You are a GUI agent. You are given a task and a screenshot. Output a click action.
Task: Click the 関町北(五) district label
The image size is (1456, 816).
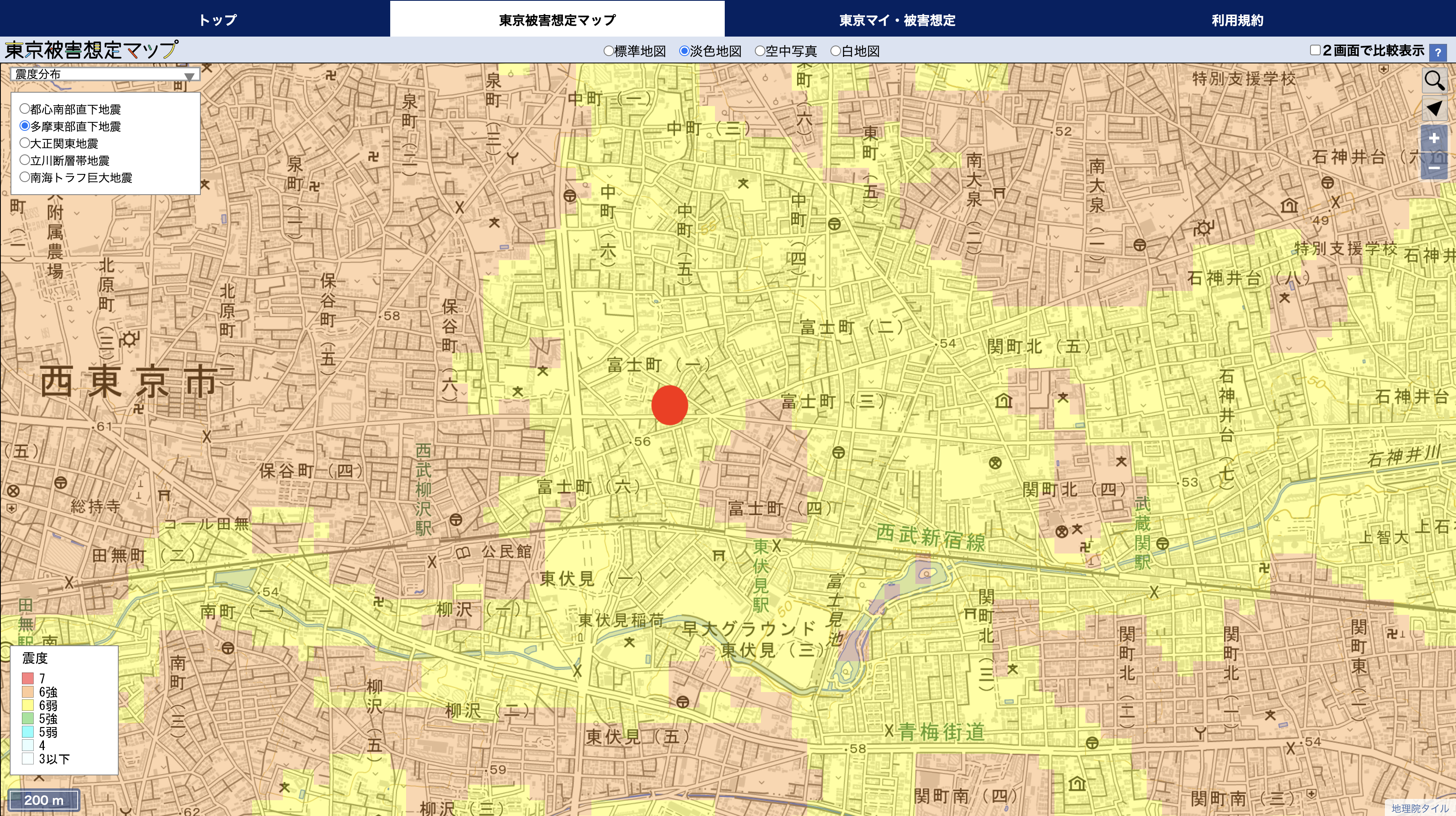click(x=1039, y=346)
